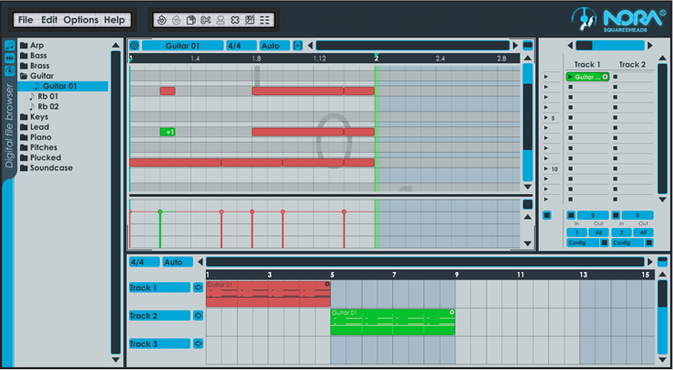
Task: Open the Auto dropdown in arranger
Action: 177,262
